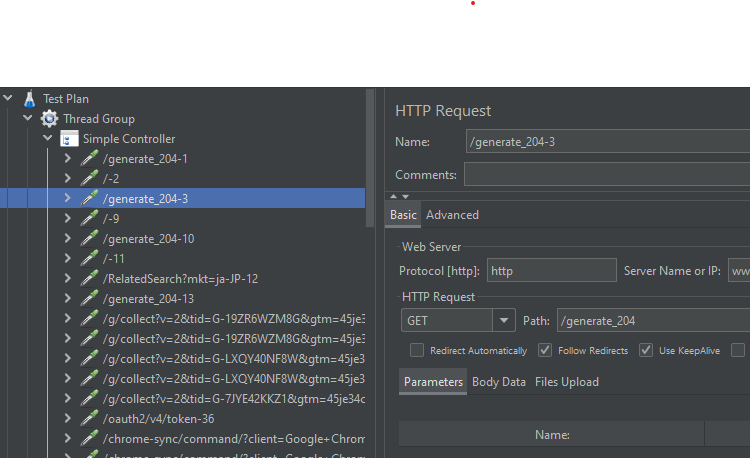The image size is (750, 458).
Task: Open the Body Data tab
Action: (x=498, y=382)
